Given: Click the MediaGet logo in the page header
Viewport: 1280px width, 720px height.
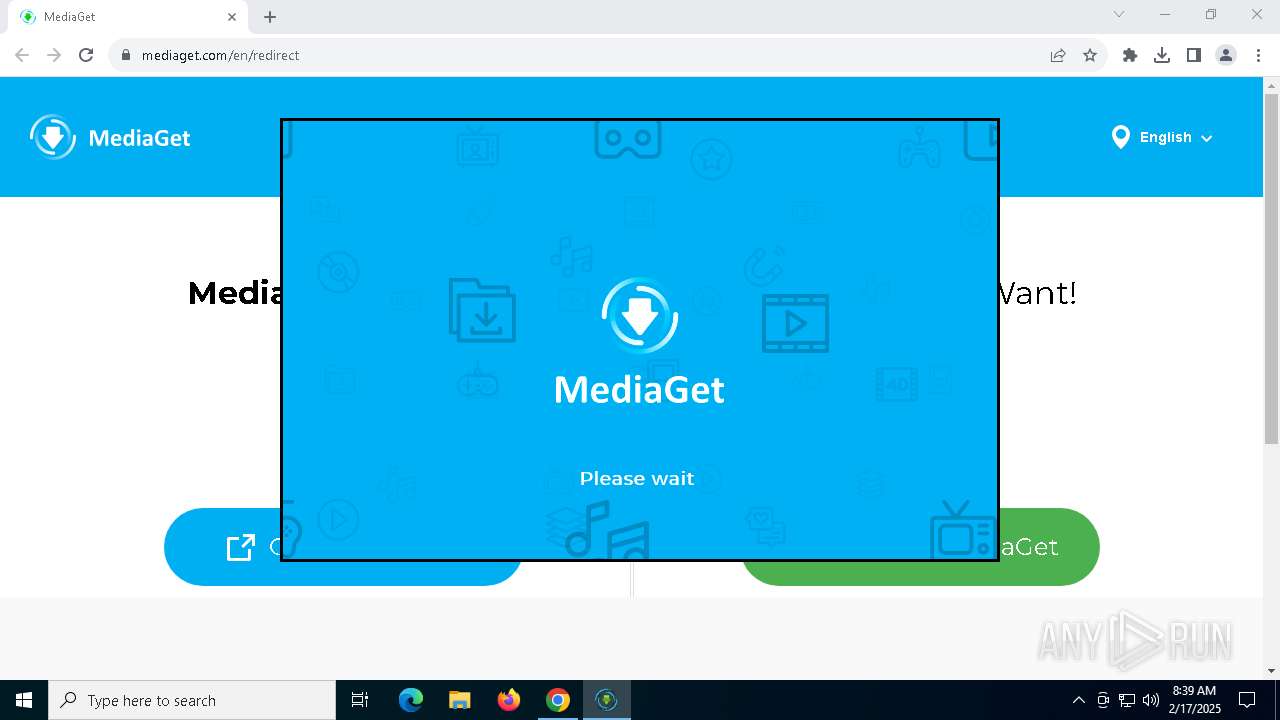Looking at the screenshot, I should (110, 137).
